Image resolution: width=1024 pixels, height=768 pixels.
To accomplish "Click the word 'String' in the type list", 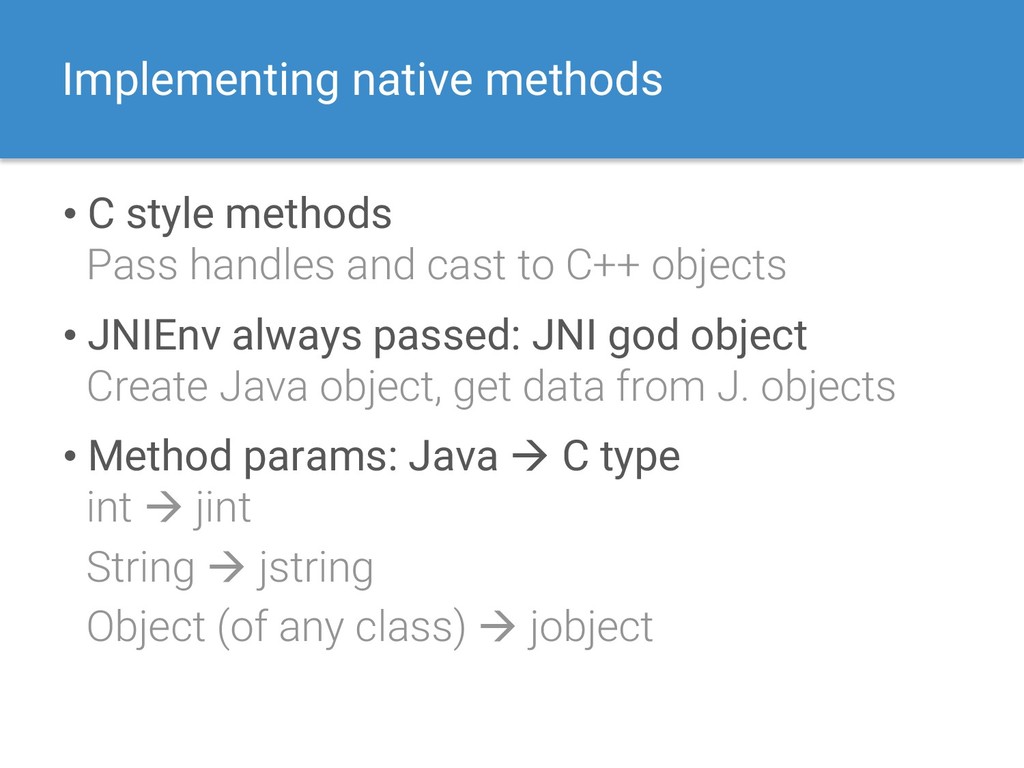I will point(141,568).
